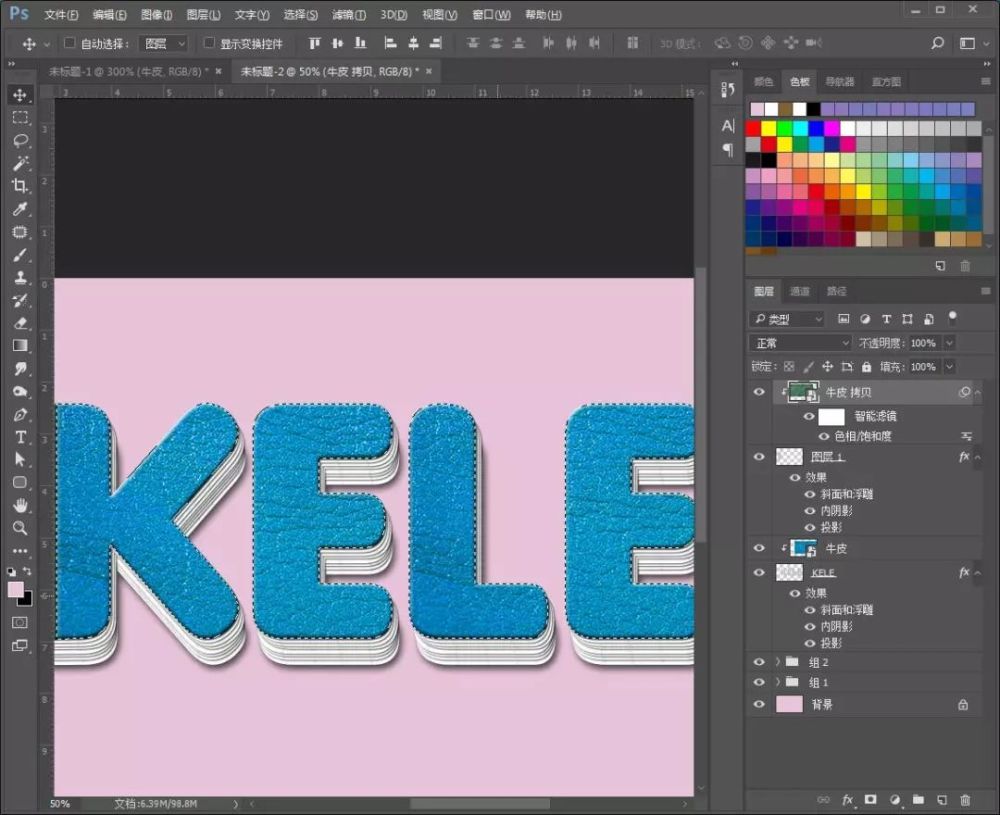The image size is (1000, 815).
Task: Toggle visibility of 智能滤镜
Action: (809, 416)
